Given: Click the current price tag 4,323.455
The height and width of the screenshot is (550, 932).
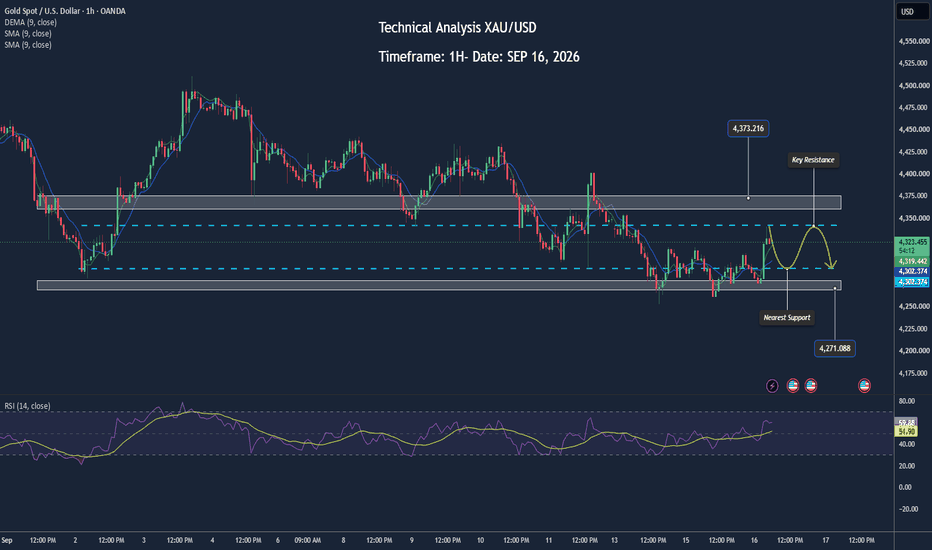Looking at the screenshot, I should point(912,242).
